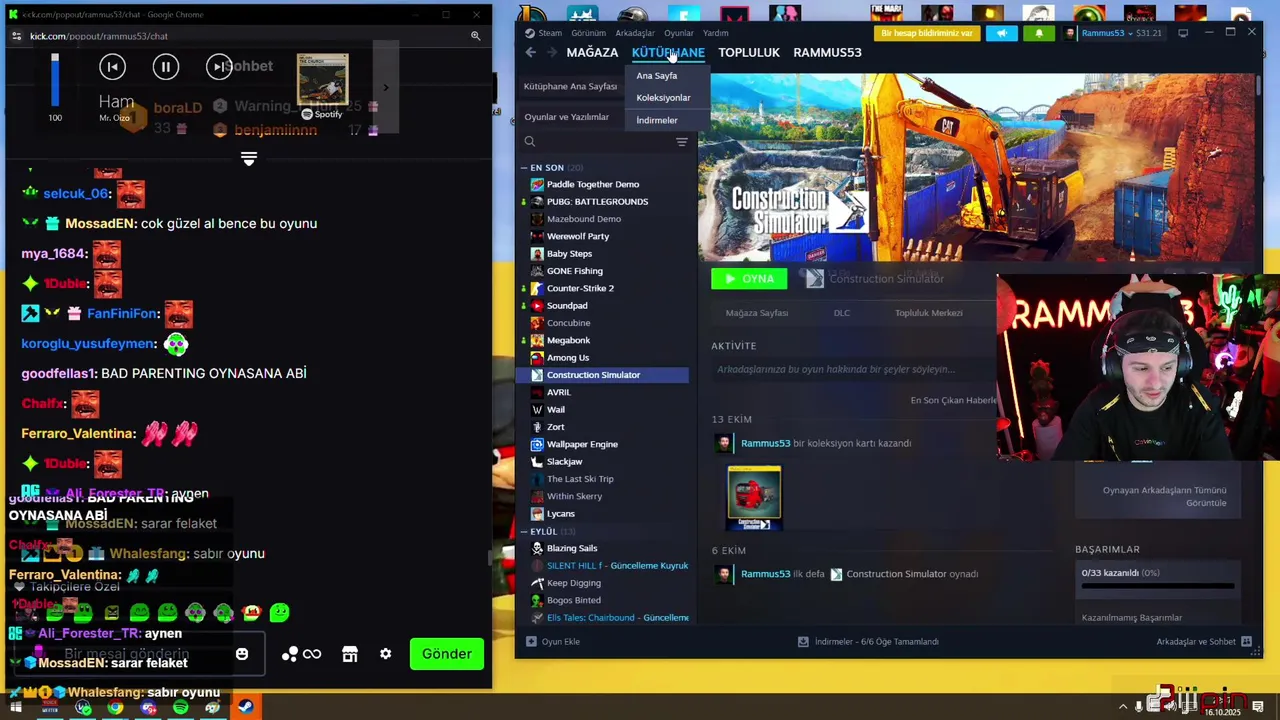The height and width of the screenshot is (720, 1280).
Task: Click the green OYNA play button
Action: click(749, 279)
